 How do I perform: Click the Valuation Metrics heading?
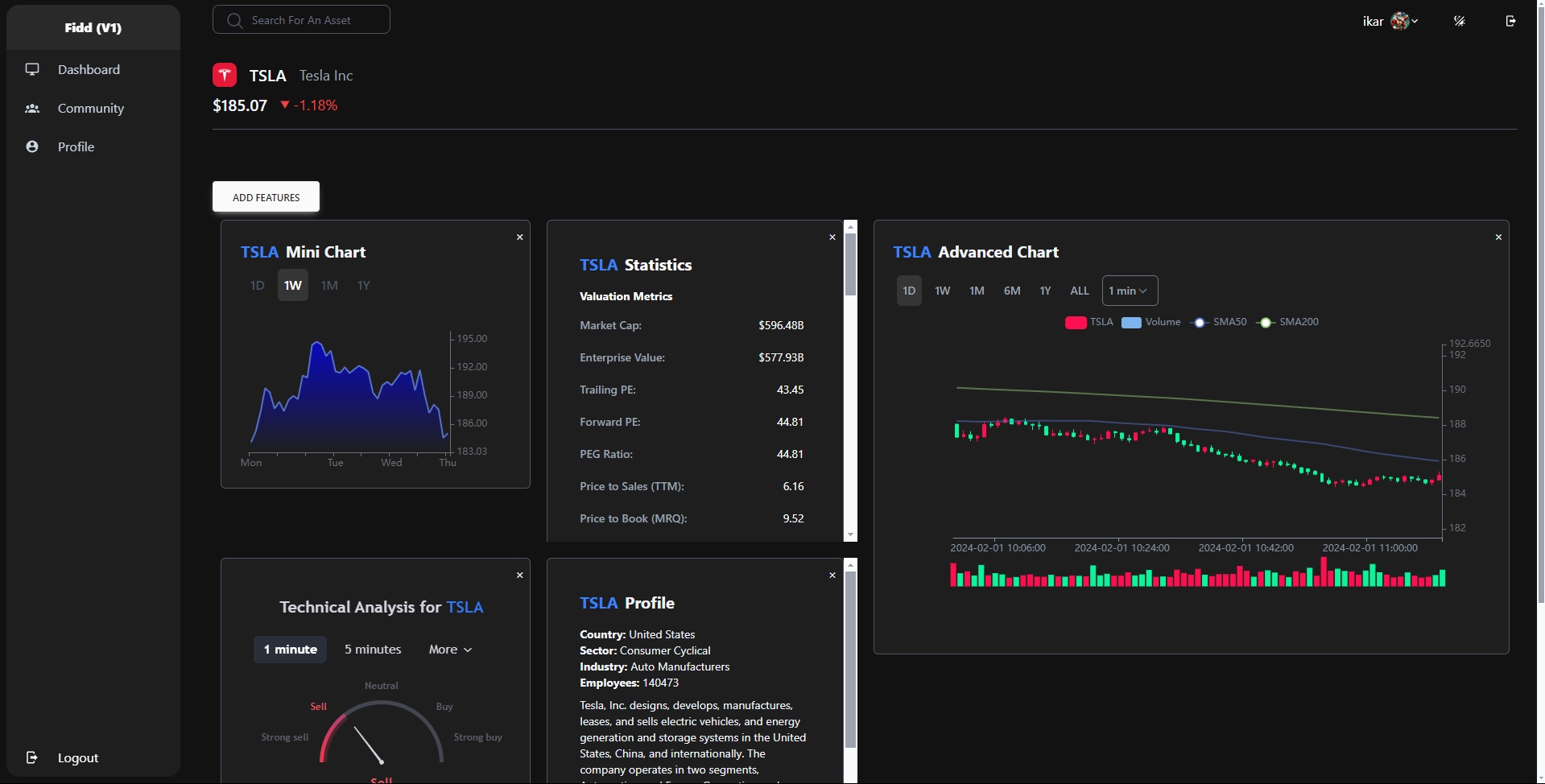click(626, 296)
